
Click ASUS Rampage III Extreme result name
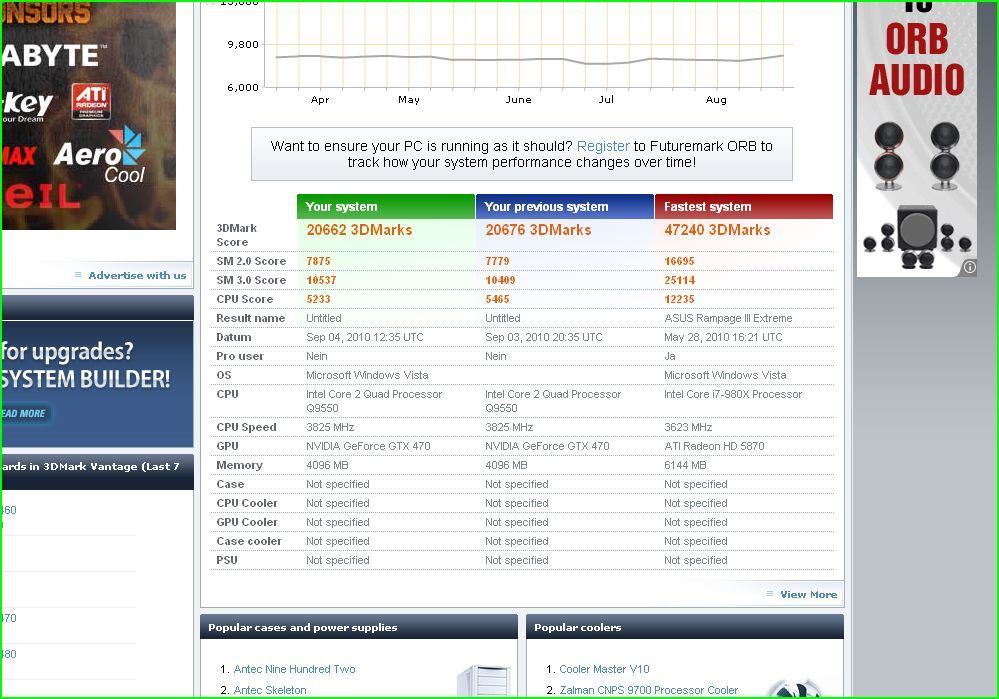728,318
